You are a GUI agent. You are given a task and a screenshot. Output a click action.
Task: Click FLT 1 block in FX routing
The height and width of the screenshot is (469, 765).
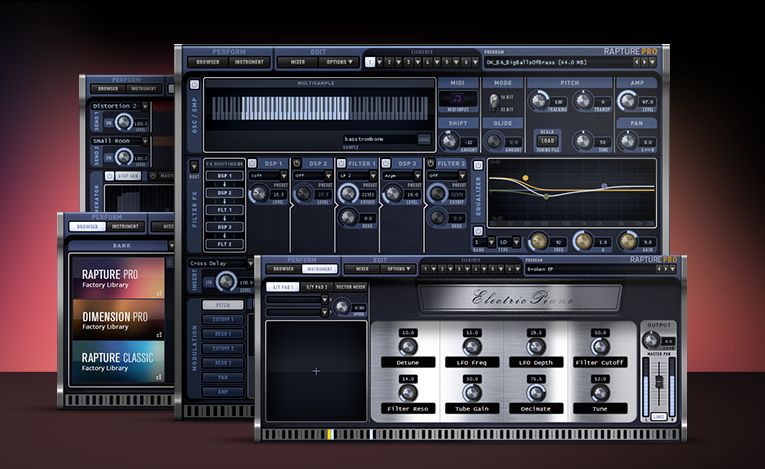click(224, 210)
